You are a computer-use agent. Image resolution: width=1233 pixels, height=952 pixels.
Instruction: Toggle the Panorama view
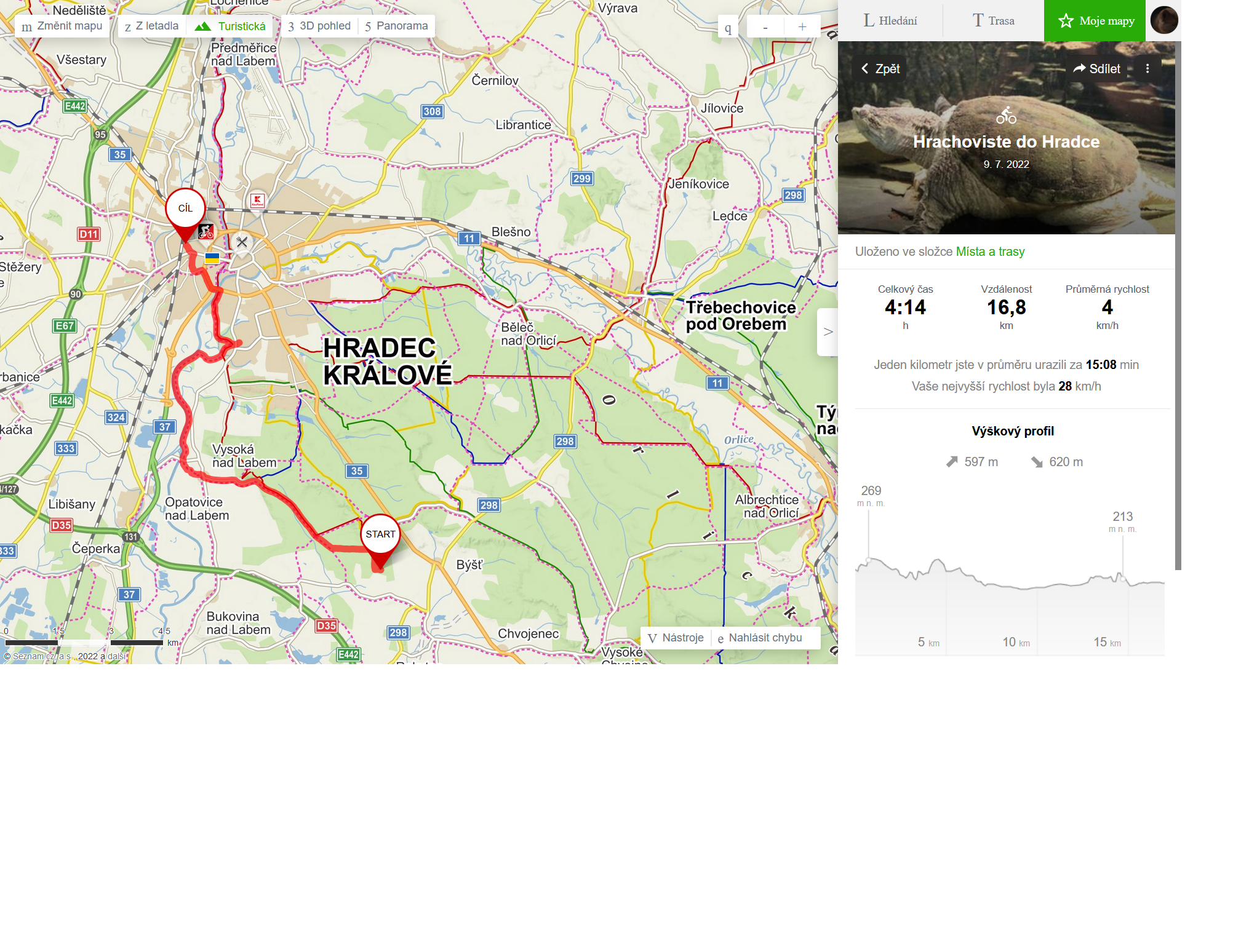pos(396,26)
